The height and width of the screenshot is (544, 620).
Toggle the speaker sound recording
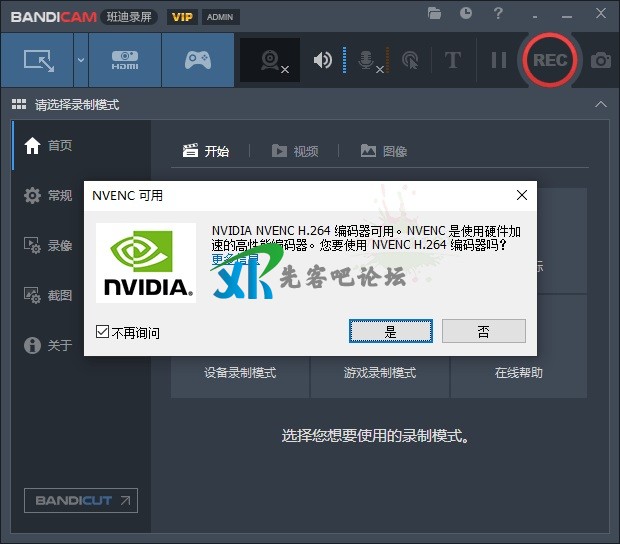(323, 60)
